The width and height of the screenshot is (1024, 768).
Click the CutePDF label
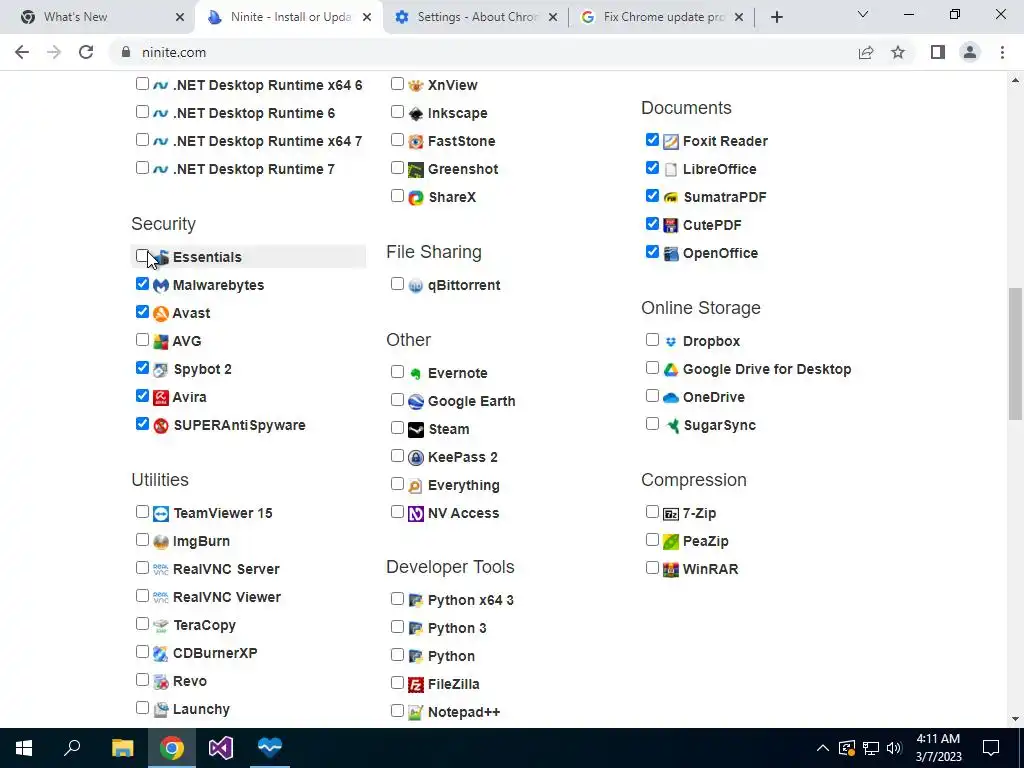tap(712, 225)
